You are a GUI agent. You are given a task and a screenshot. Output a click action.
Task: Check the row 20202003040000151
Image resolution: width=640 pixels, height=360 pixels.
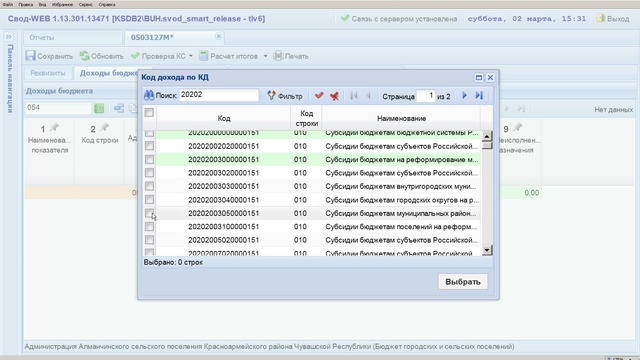(149, 200)
